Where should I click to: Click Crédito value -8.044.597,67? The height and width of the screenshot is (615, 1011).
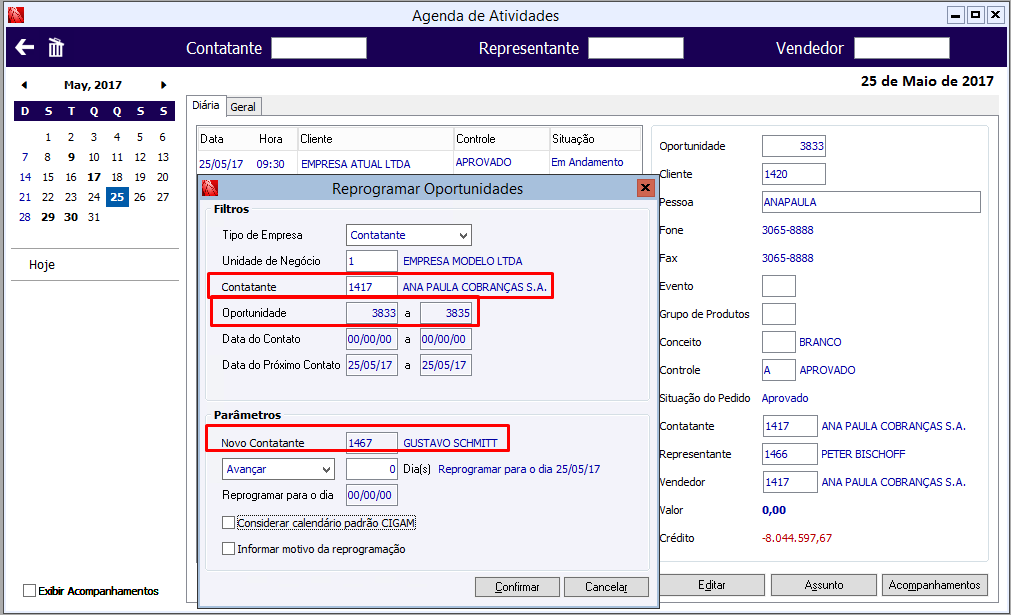click(x=797, y=538)
